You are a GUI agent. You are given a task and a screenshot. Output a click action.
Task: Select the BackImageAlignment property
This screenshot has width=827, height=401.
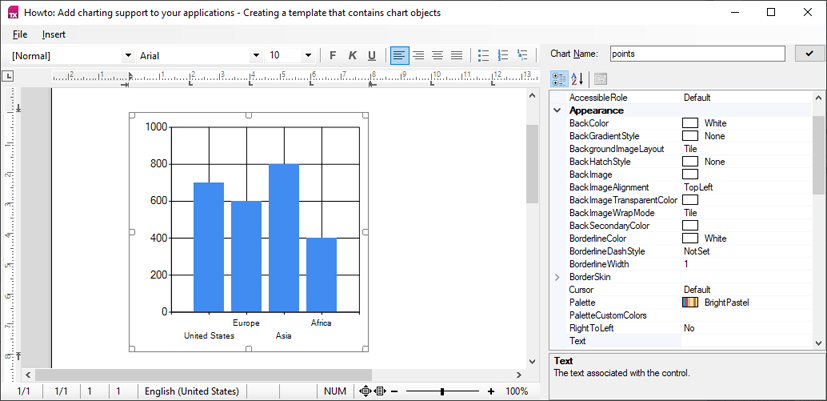tap(689, 187)
